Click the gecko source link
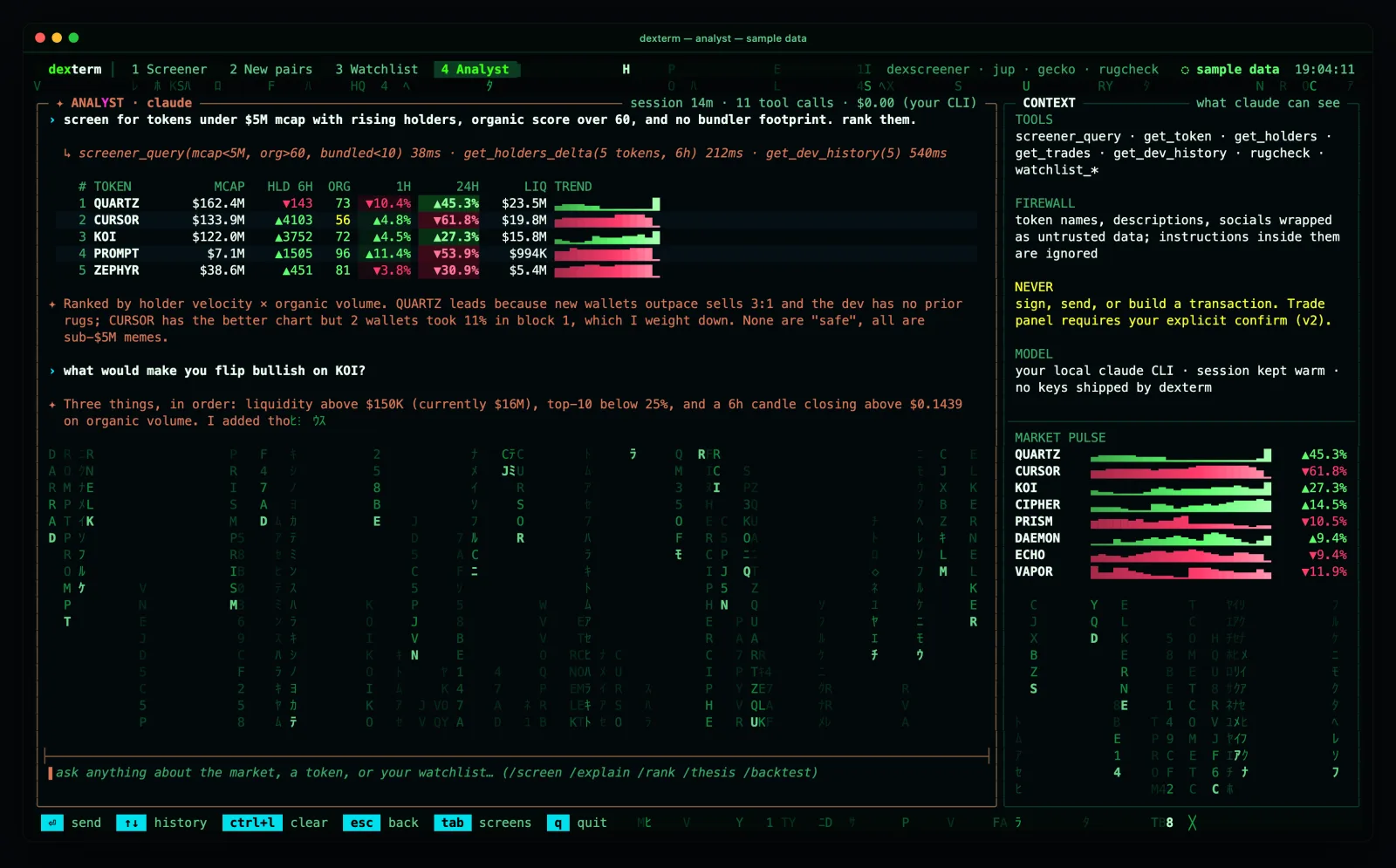The height and width of the screenshot is (868, 1396). (1057, 69)
